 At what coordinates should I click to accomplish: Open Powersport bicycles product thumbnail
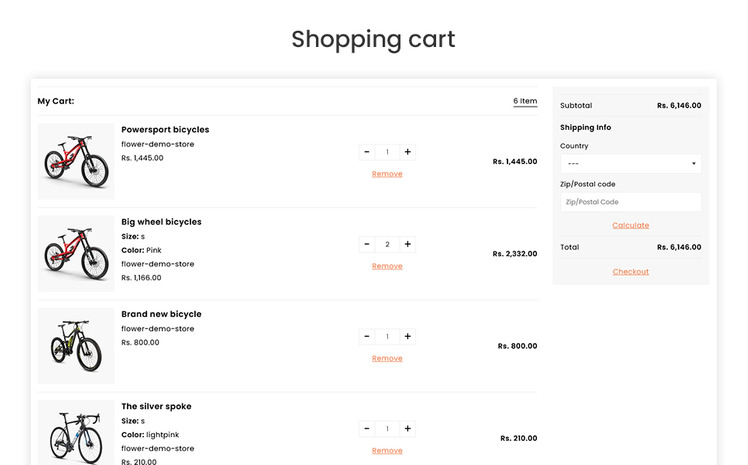point(76,161)
